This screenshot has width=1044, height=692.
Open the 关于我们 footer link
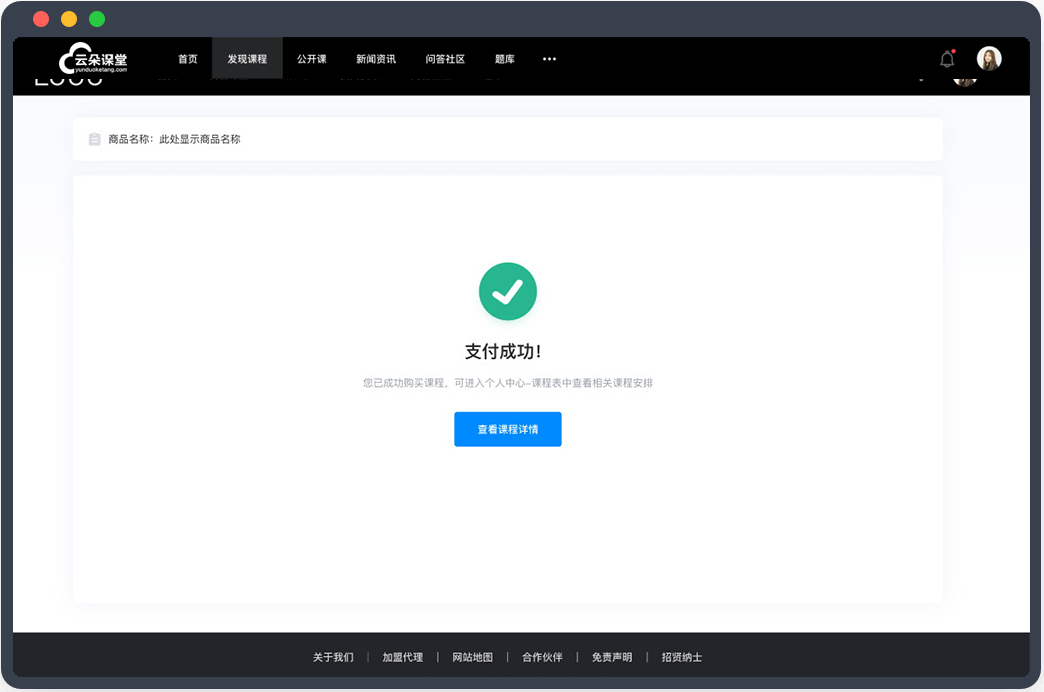click(x=333, y=657)
